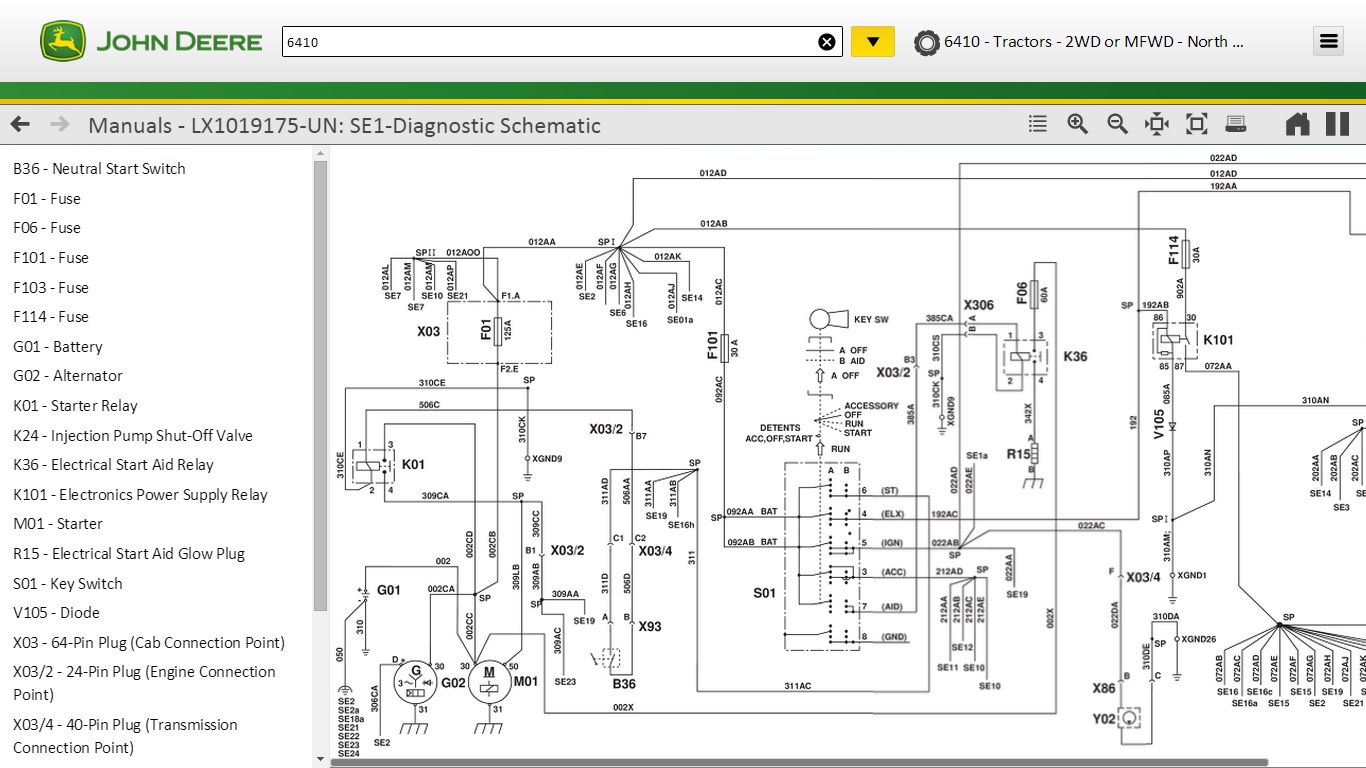This screenshot has height=768, width=1366.
Task: Click the G01 battery symbol in schematic
Action: point(363,594)
